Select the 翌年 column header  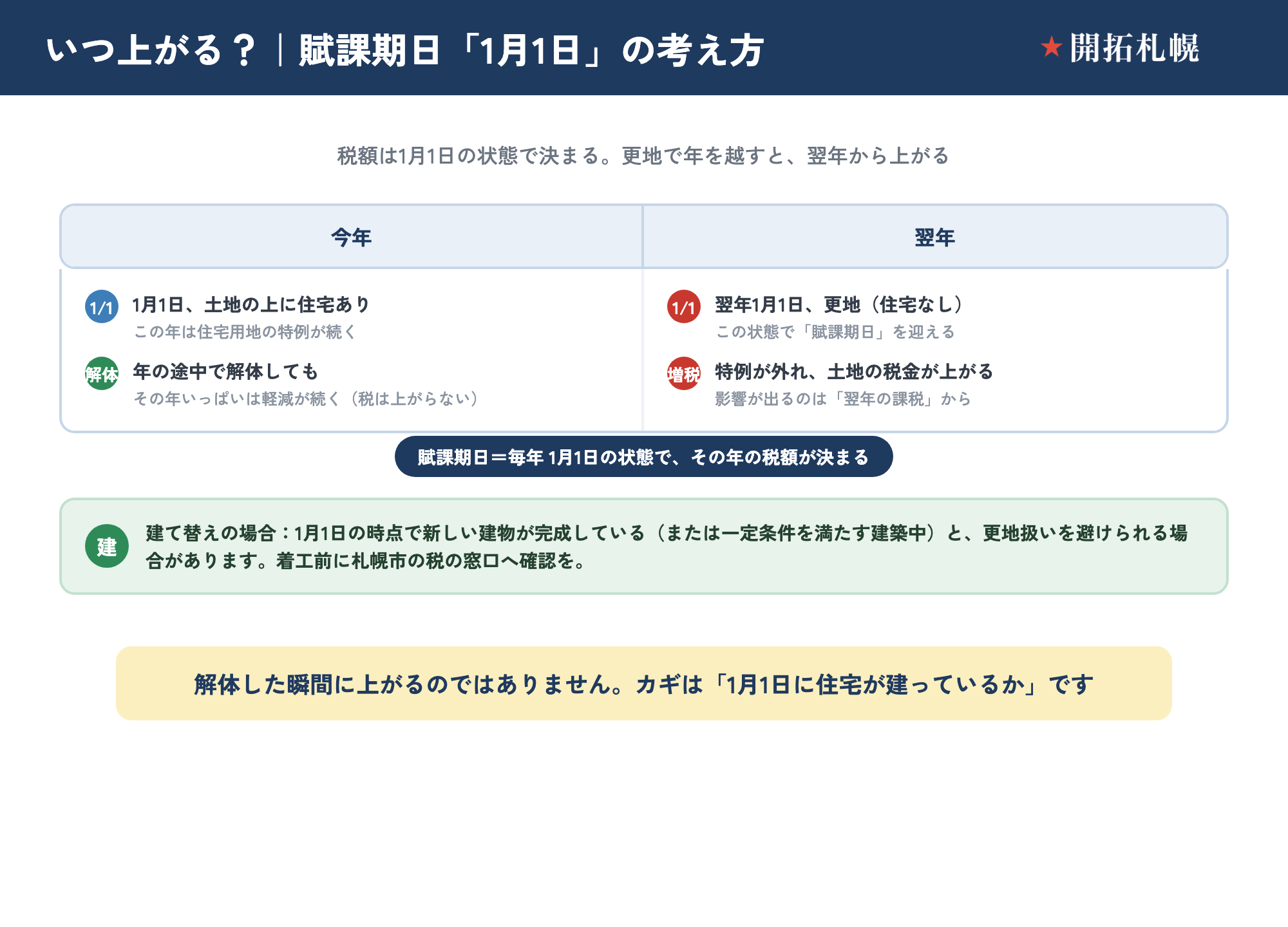[935, 237]
